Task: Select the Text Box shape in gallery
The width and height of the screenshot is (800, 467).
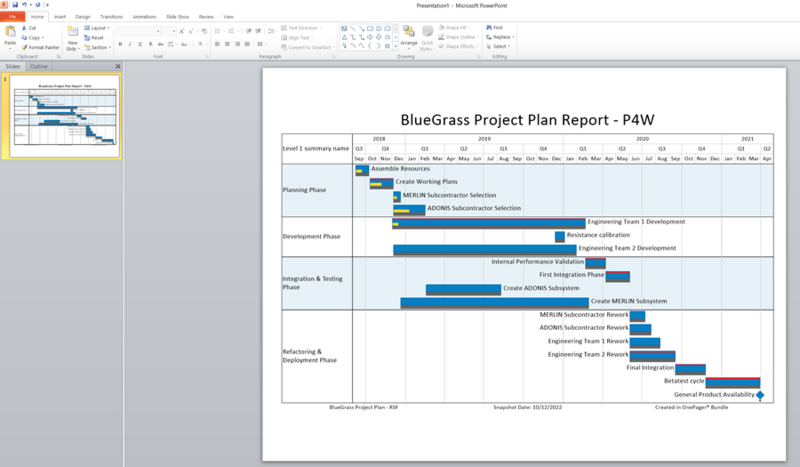Action: pyautogui.click(x=344, y=29)
